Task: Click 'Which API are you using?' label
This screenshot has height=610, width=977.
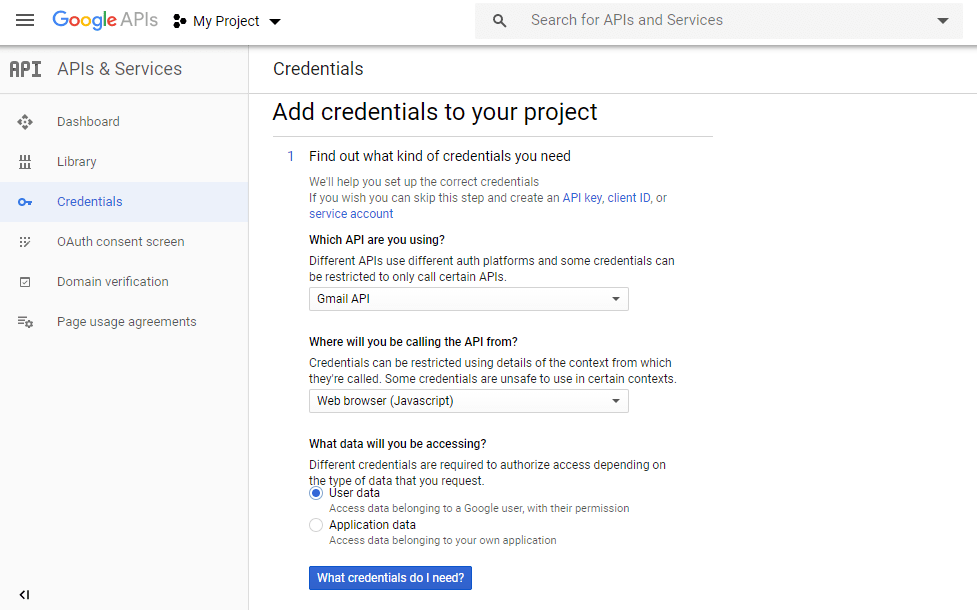Action: tap(377, 240)
